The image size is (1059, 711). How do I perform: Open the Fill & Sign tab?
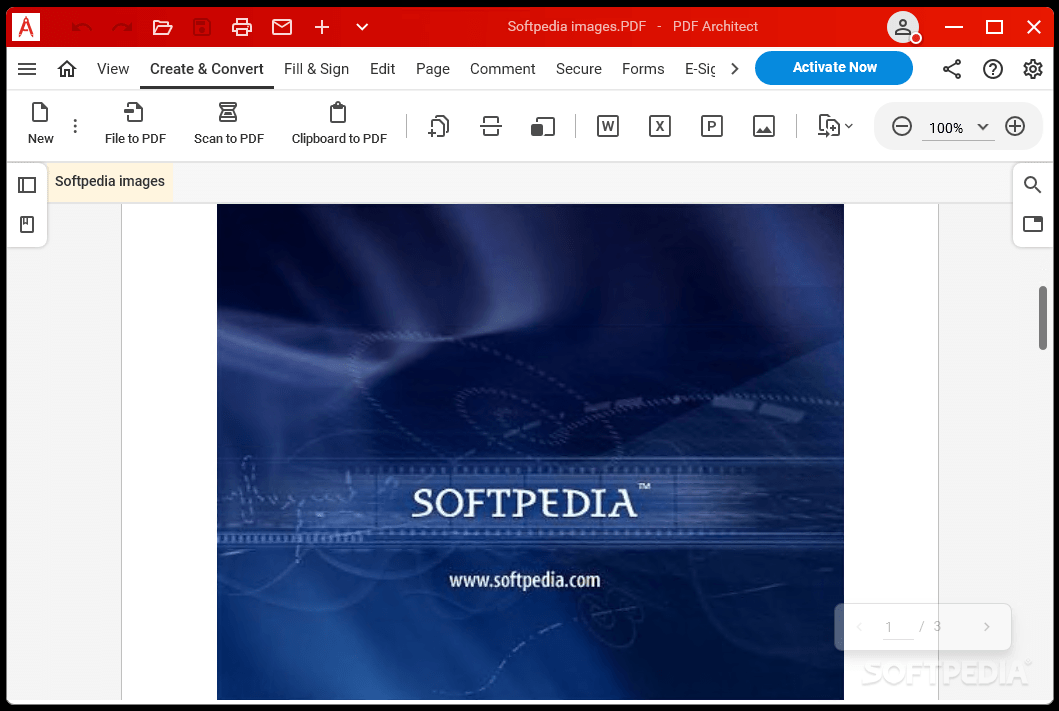316,69
